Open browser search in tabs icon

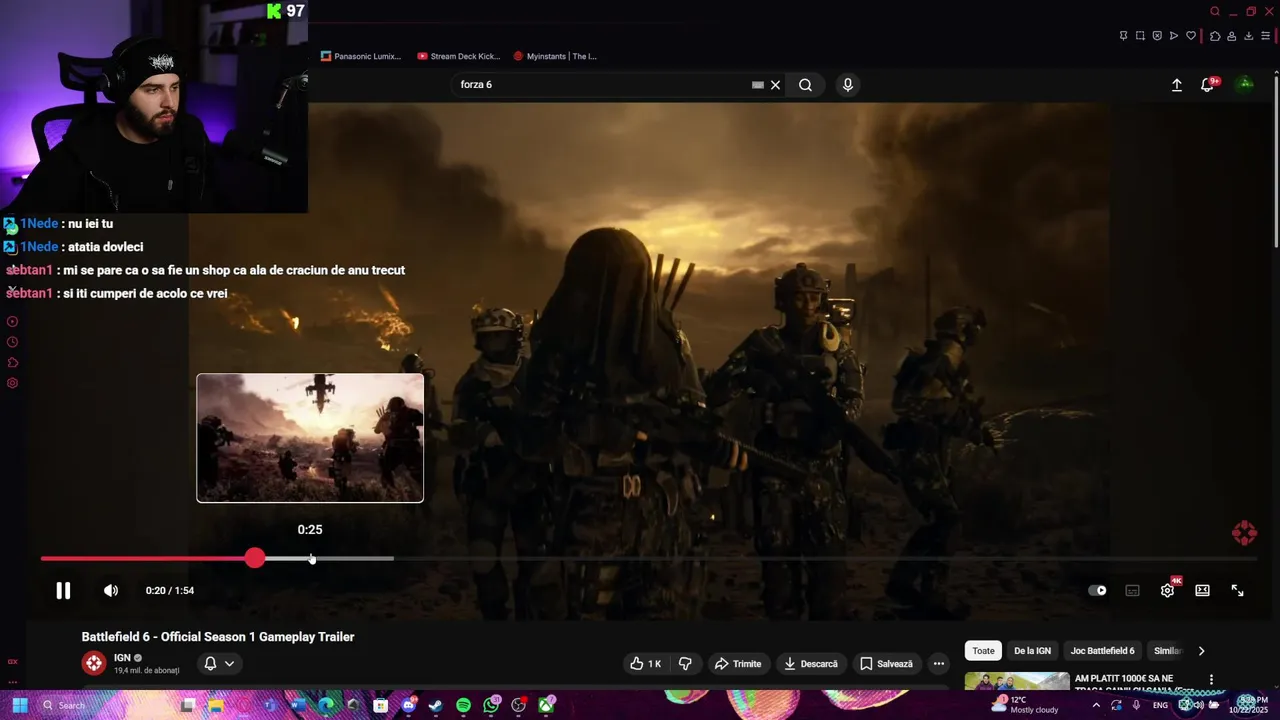coord(1215,12)
